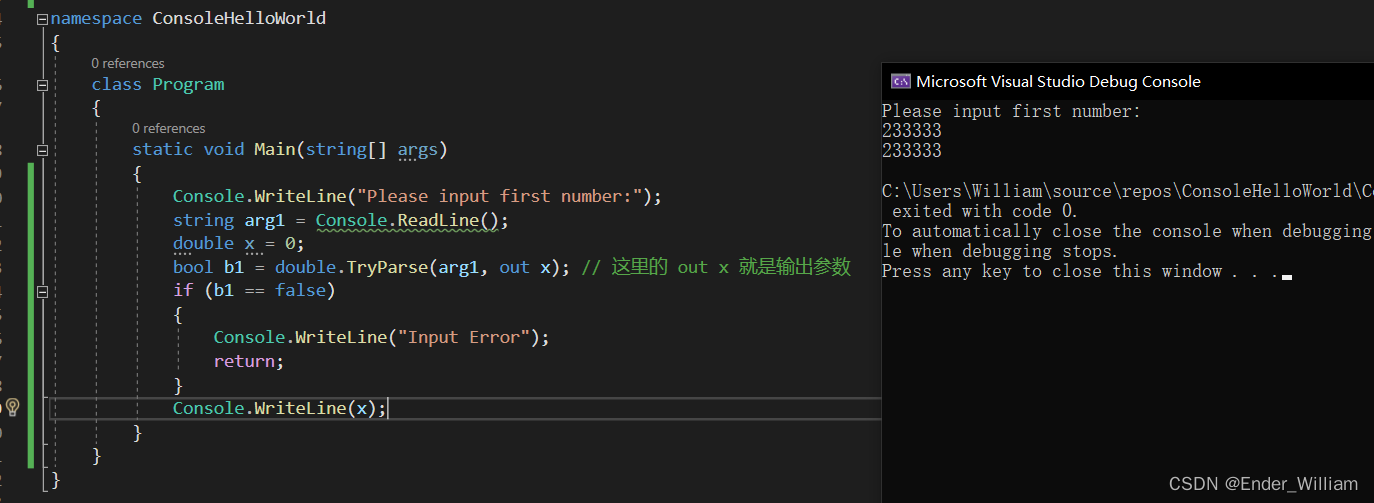1374x503 pixels.
Task: Collapse the Main method block
Action: pos(41,150)
